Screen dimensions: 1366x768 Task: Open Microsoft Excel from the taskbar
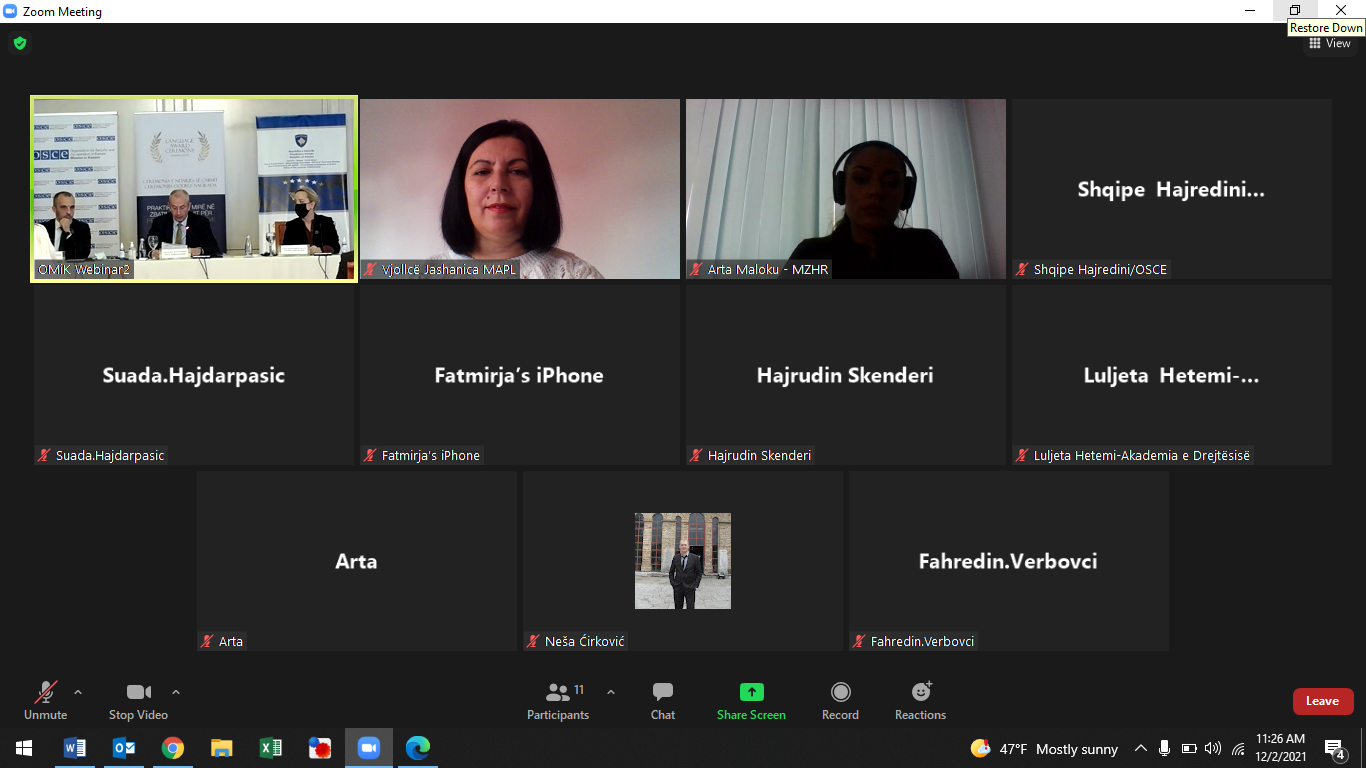point(270,748)
